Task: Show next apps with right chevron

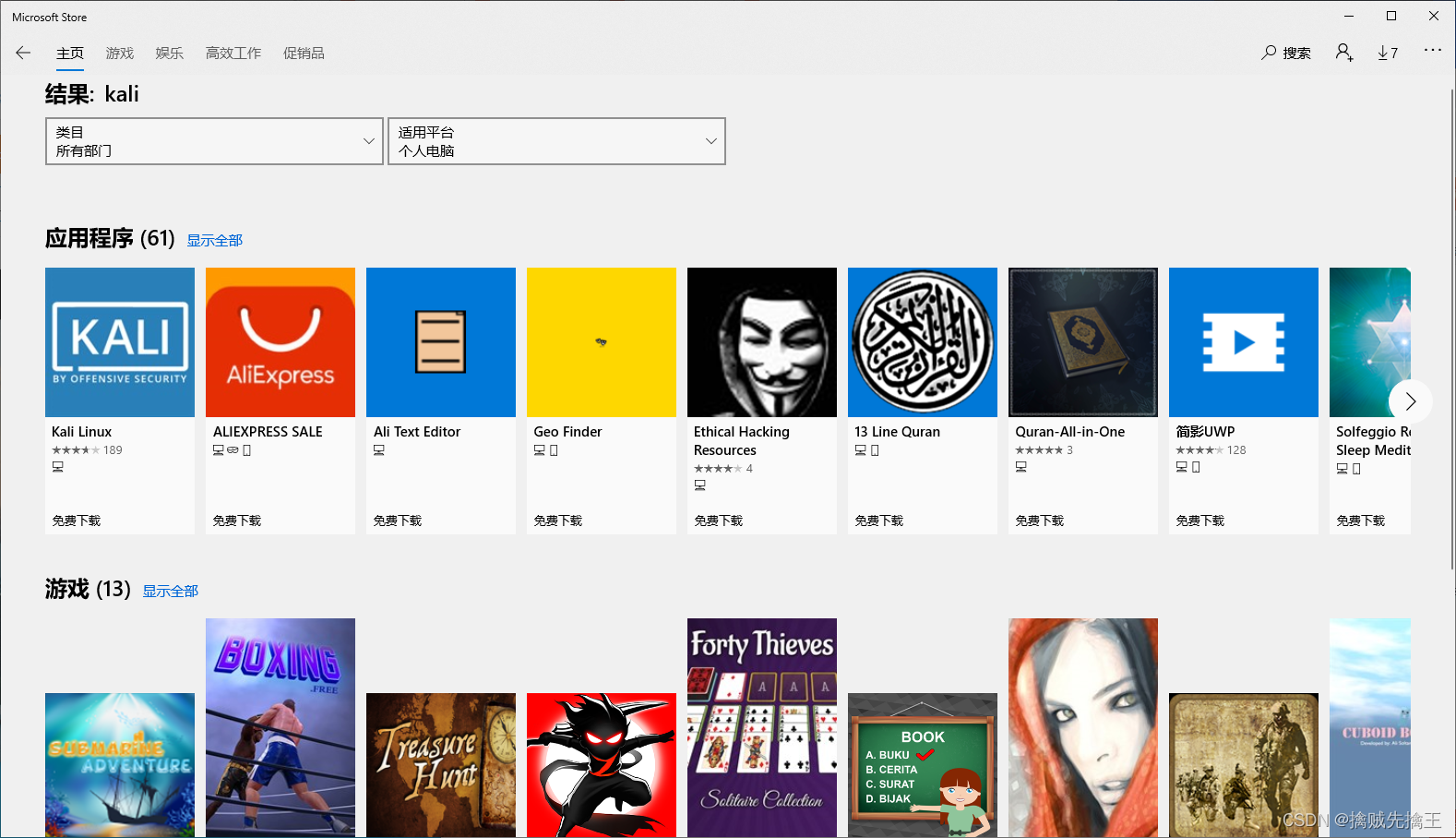Action: click(1410, 401)
